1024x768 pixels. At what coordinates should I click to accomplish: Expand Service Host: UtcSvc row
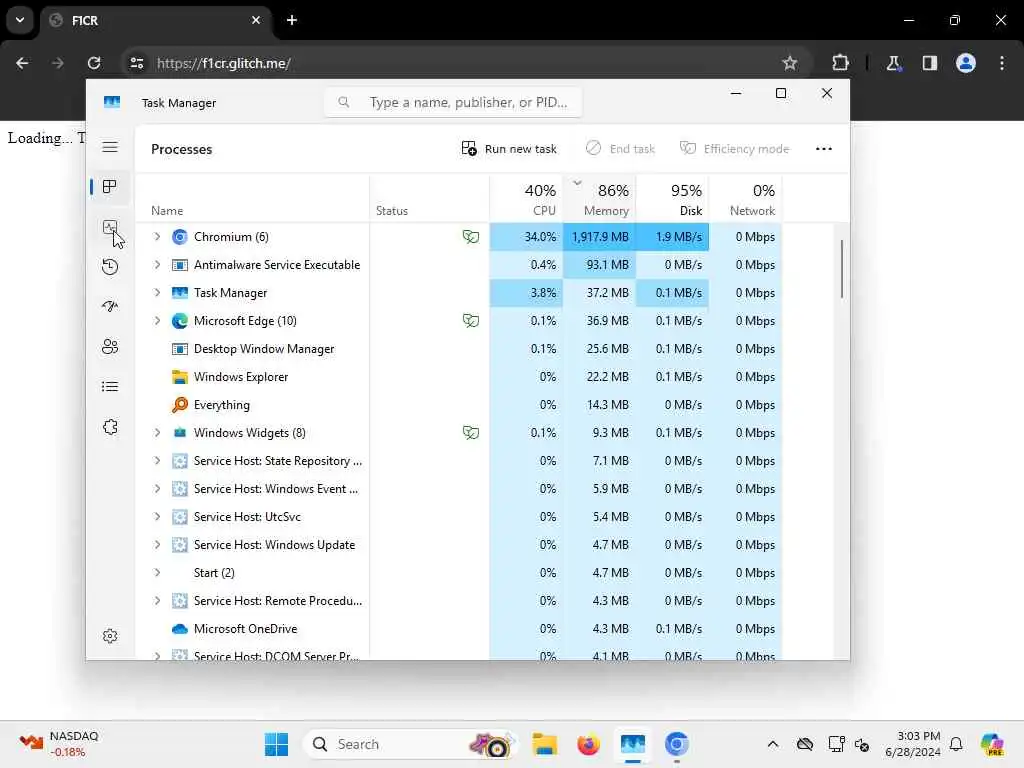pos(157,517)
